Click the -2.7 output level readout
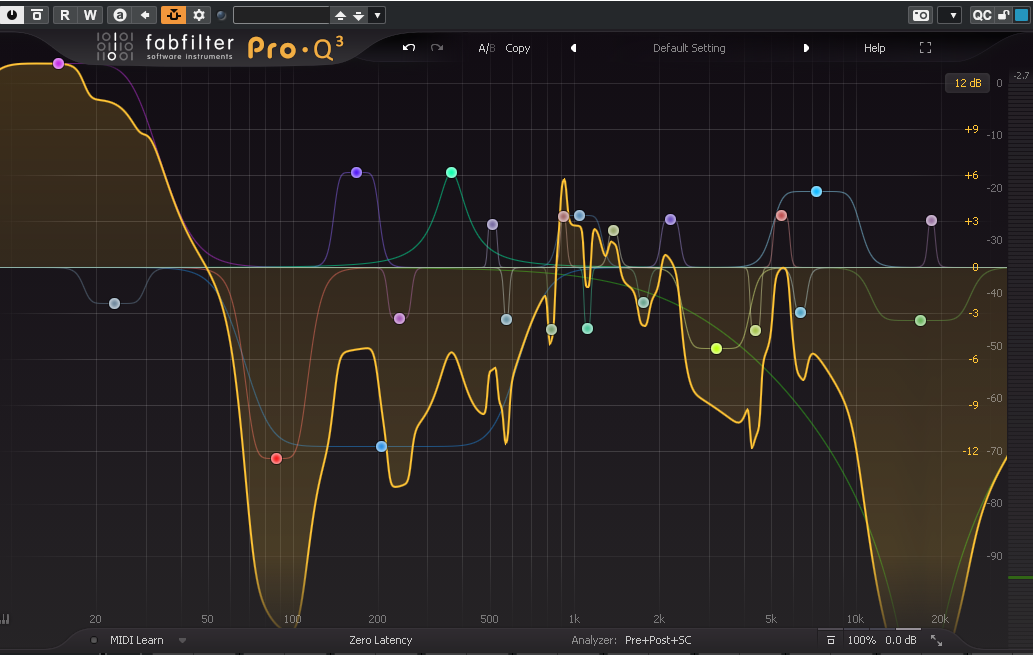The width and height of the screenshot is (1033, 655). point(1021,76)
